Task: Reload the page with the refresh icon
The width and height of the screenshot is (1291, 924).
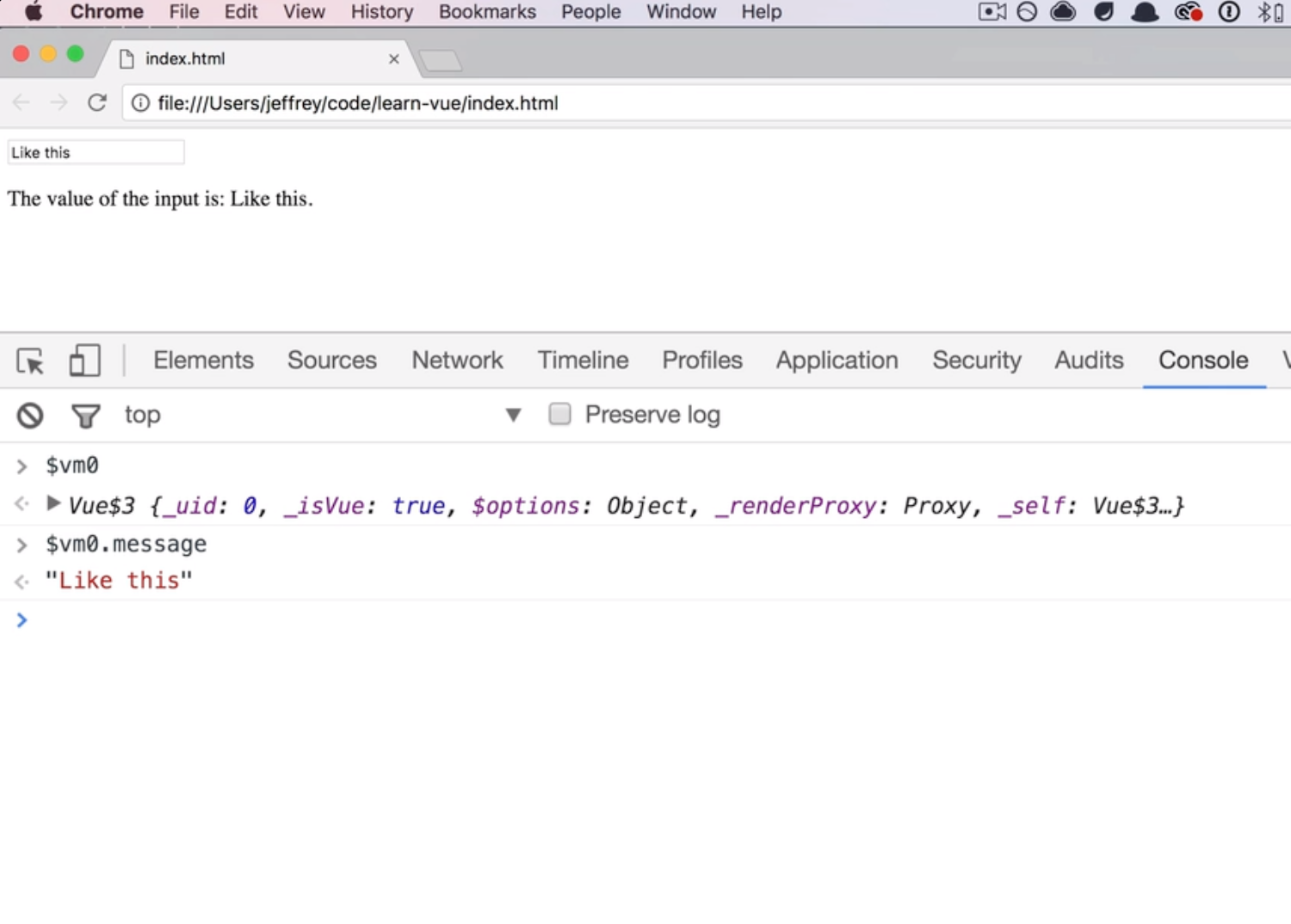Action: [97, 103]
